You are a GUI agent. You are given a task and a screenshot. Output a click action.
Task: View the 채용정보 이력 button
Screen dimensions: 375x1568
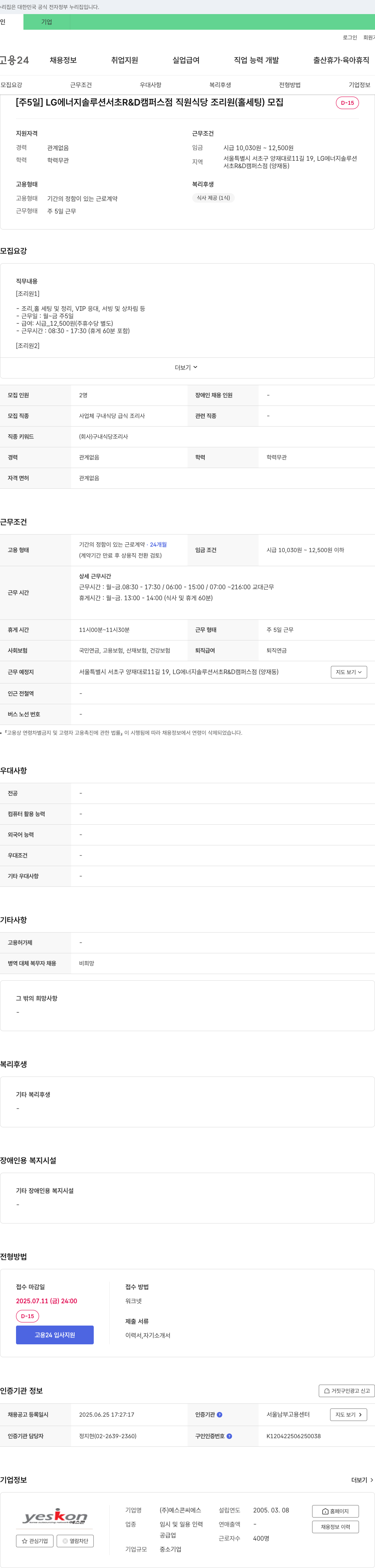pyautogui.click(x=336, y=1527)
